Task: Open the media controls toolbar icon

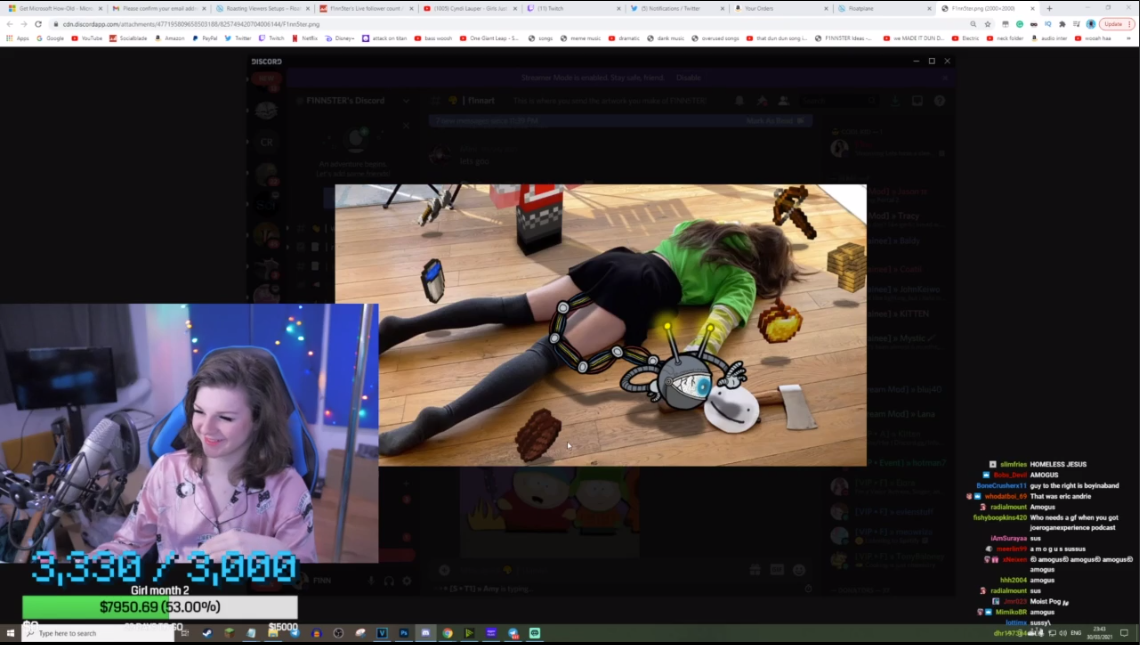Action: coord(1076,24)
